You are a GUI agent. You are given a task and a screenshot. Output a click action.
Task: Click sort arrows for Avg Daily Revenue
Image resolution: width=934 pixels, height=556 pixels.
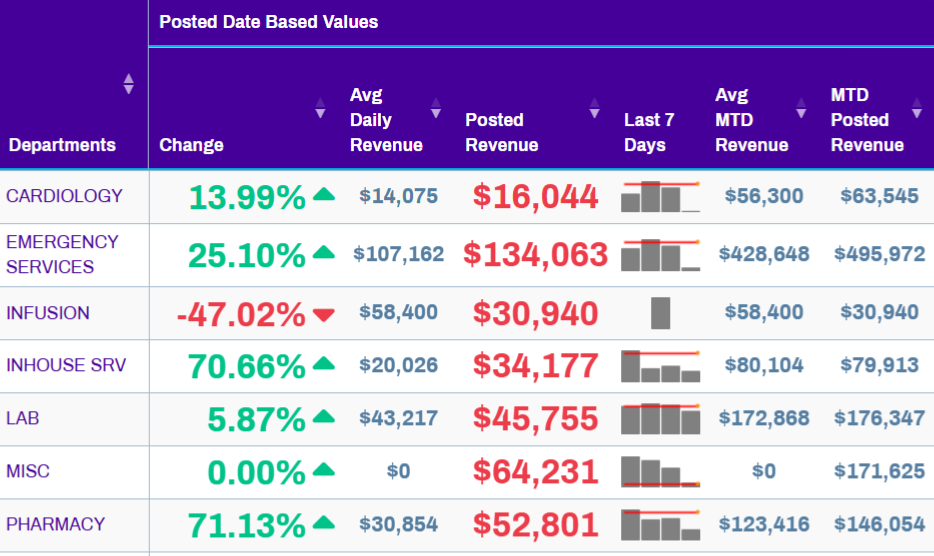(435, 109)
